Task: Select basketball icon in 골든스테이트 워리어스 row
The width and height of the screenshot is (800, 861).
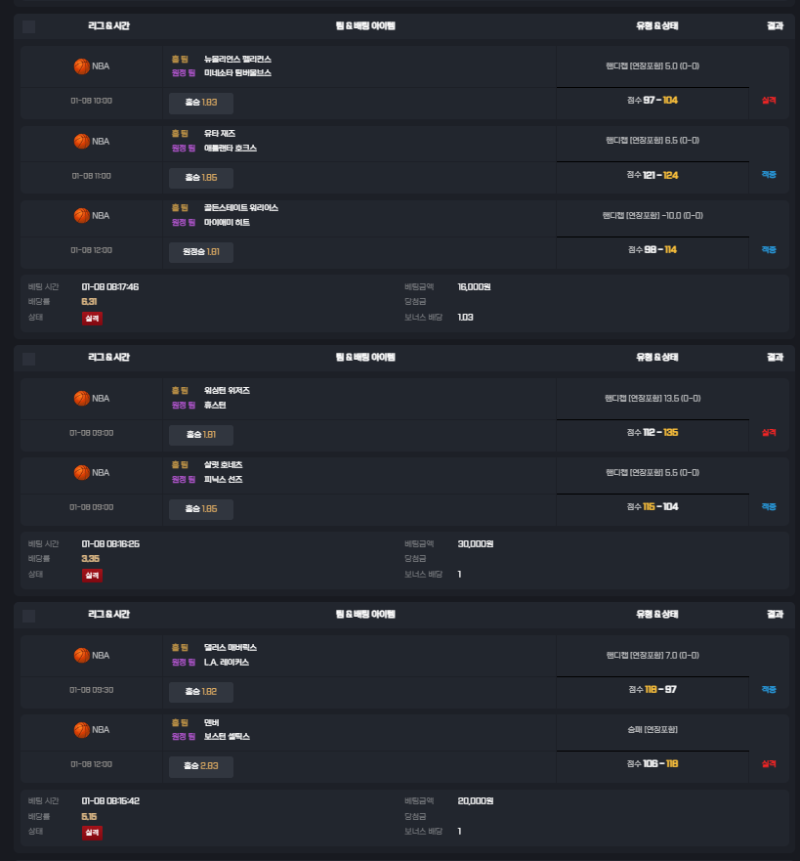Action: click(x=82, y=216)
